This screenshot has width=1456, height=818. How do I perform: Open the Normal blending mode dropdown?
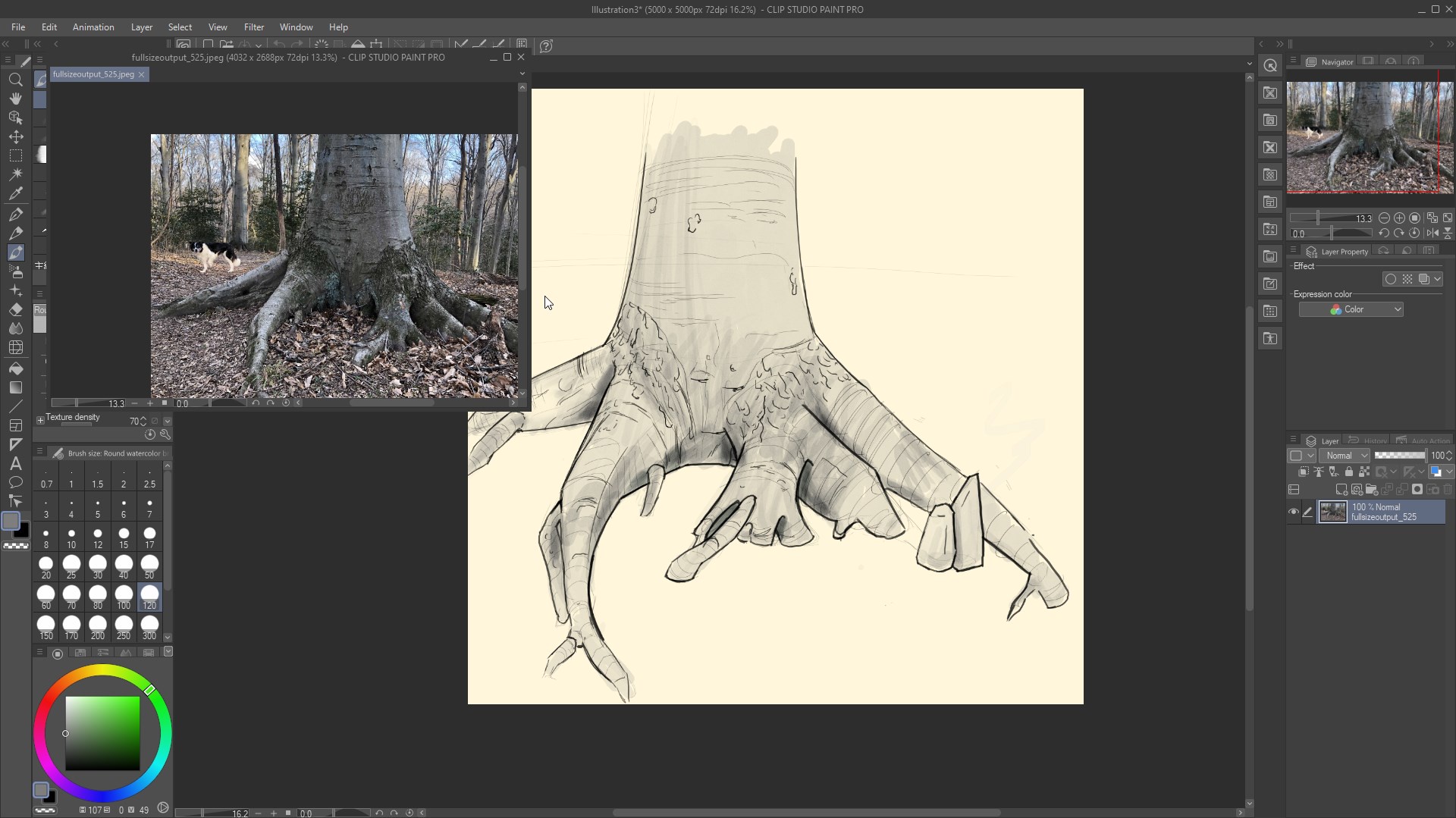1345,456
